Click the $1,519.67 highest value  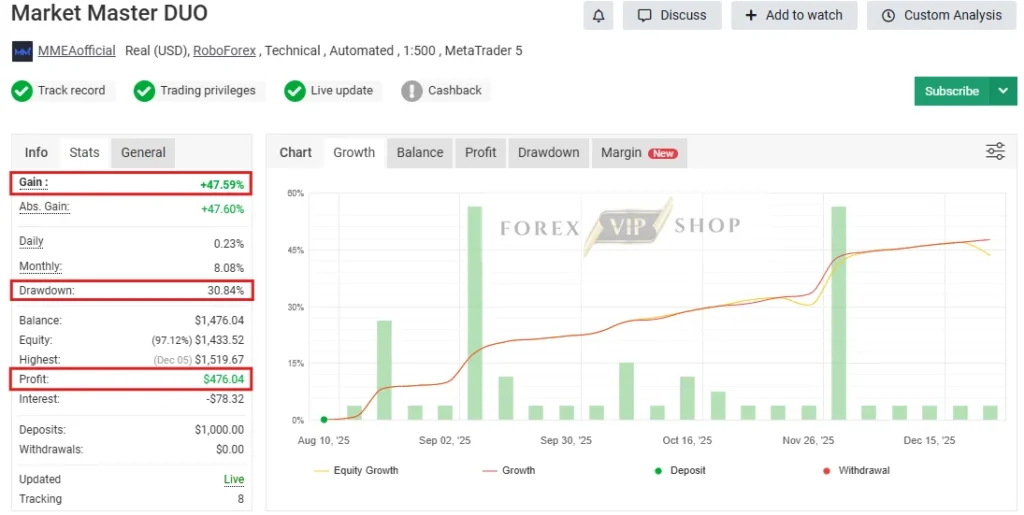(219, 360)
